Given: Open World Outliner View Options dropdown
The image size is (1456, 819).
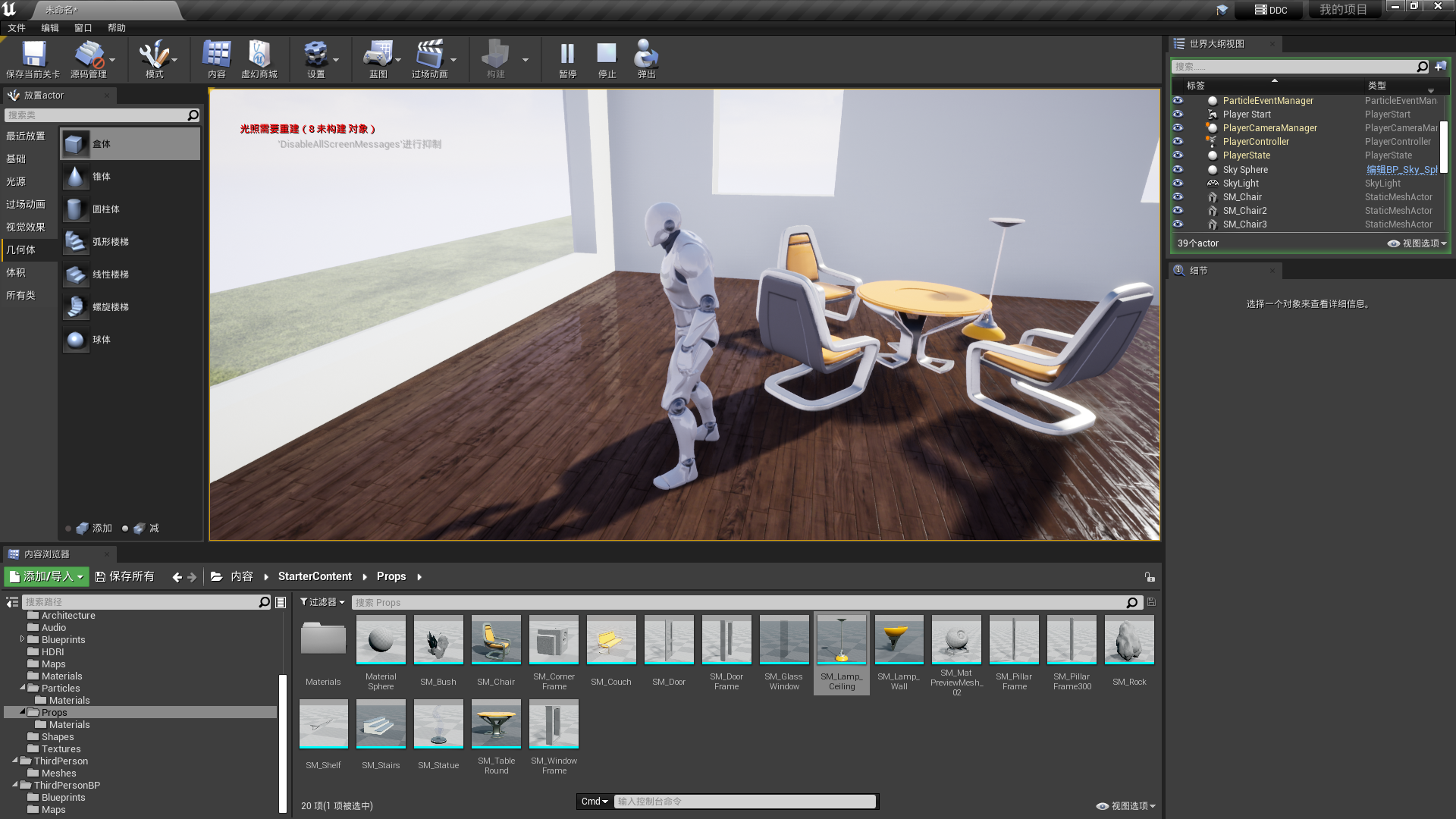Looking at the screenshot, I should (1417, 243).
